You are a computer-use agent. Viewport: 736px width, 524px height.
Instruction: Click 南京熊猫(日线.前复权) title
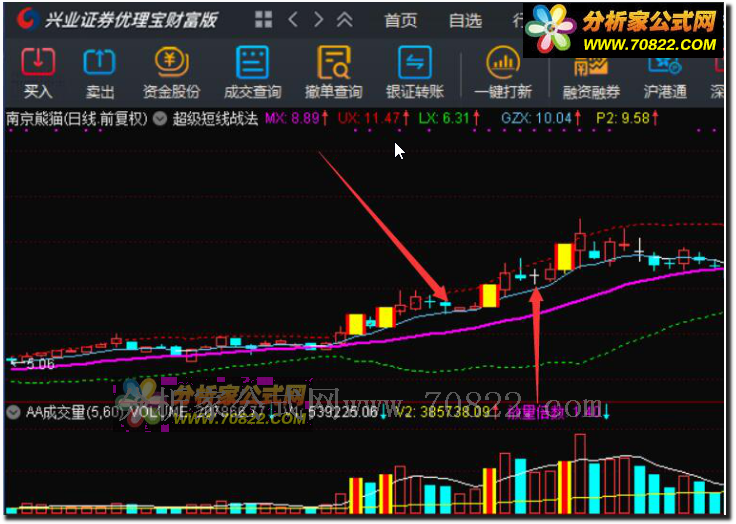pyautogui.click(x=77, y=119)
